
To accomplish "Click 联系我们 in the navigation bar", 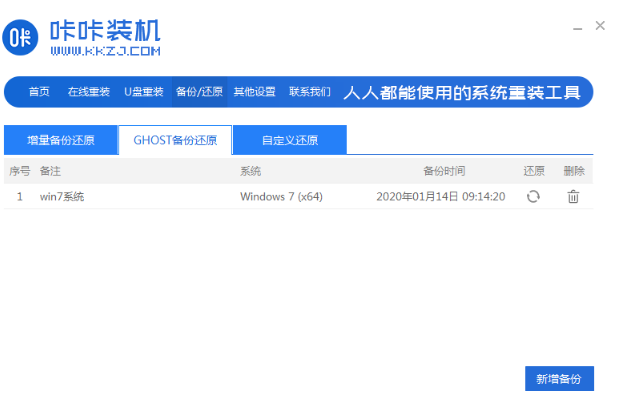I will point(310,92).
